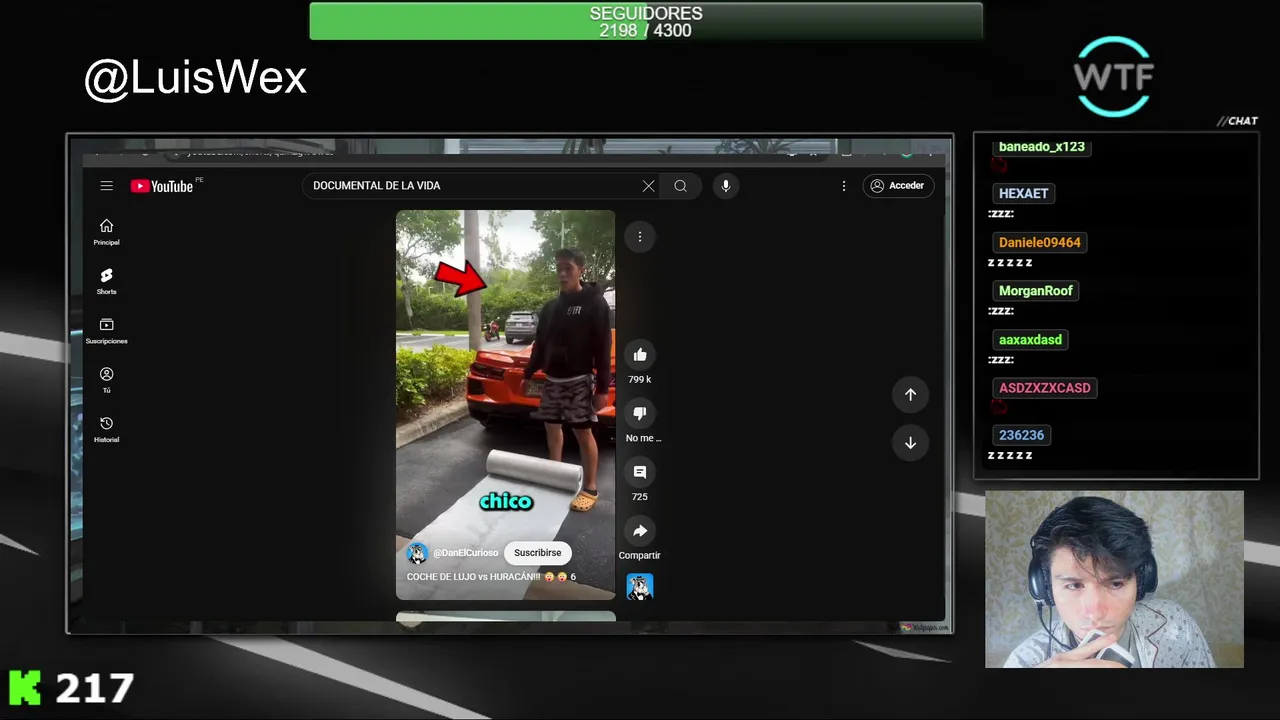The width and height of the screenshot is (1280, 720).
Task: Click the green Kick K logo
Action: 25,688
